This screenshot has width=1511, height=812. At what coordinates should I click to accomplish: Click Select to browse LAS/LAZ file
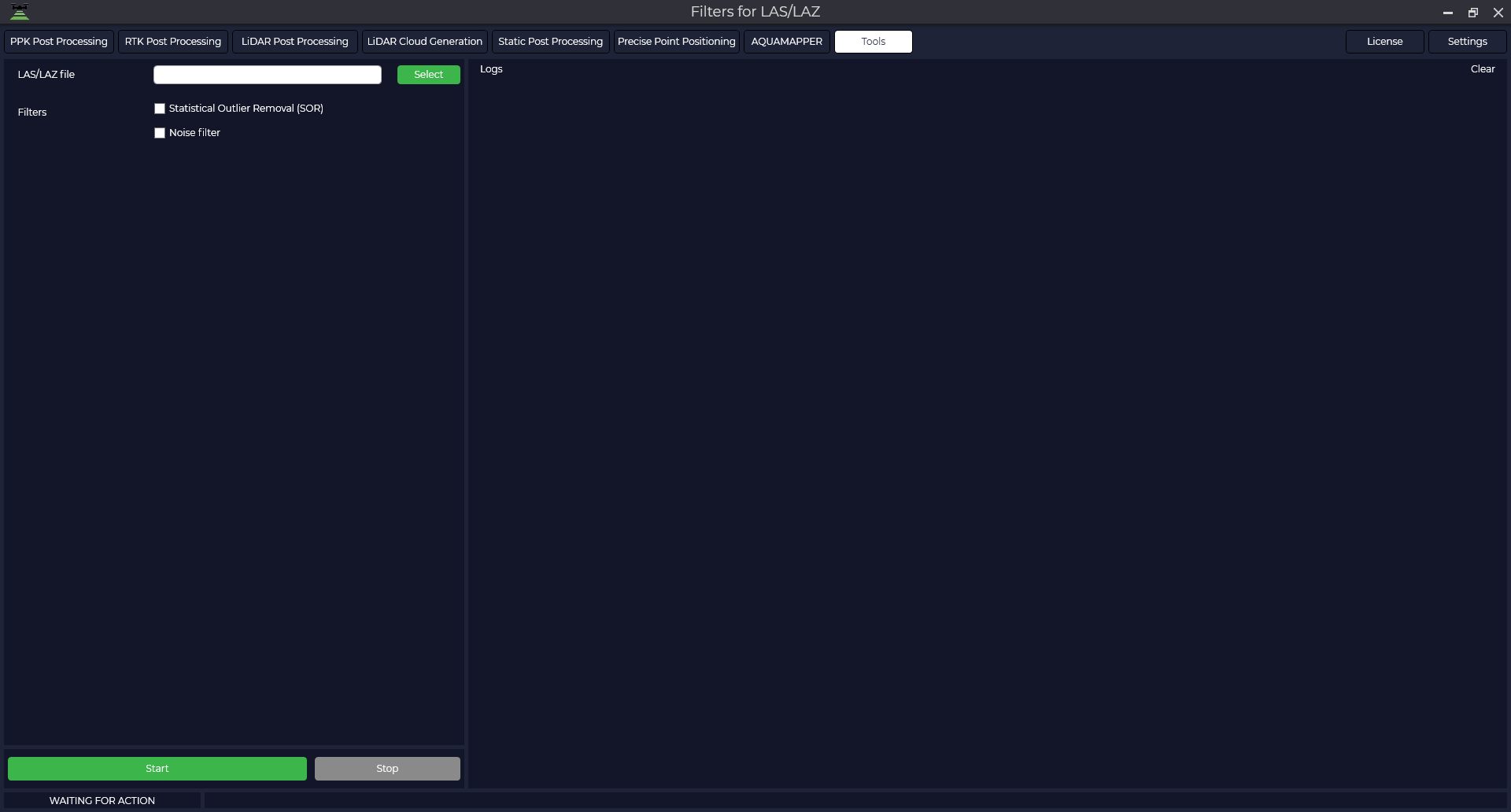point(429,75)
